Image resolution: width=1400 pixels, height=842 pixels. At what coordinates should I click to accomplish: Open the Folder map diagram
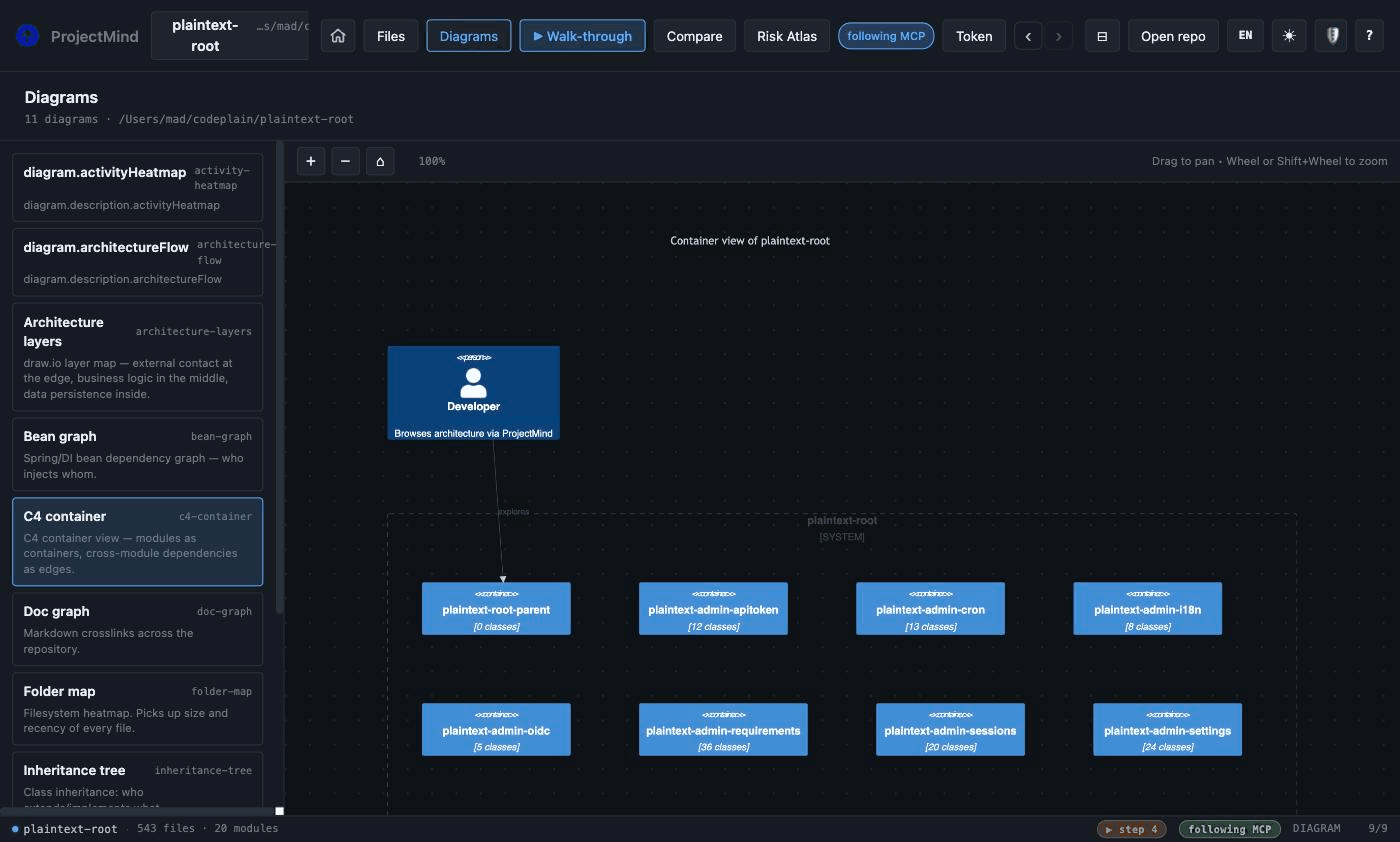click(x=137, y=709)
